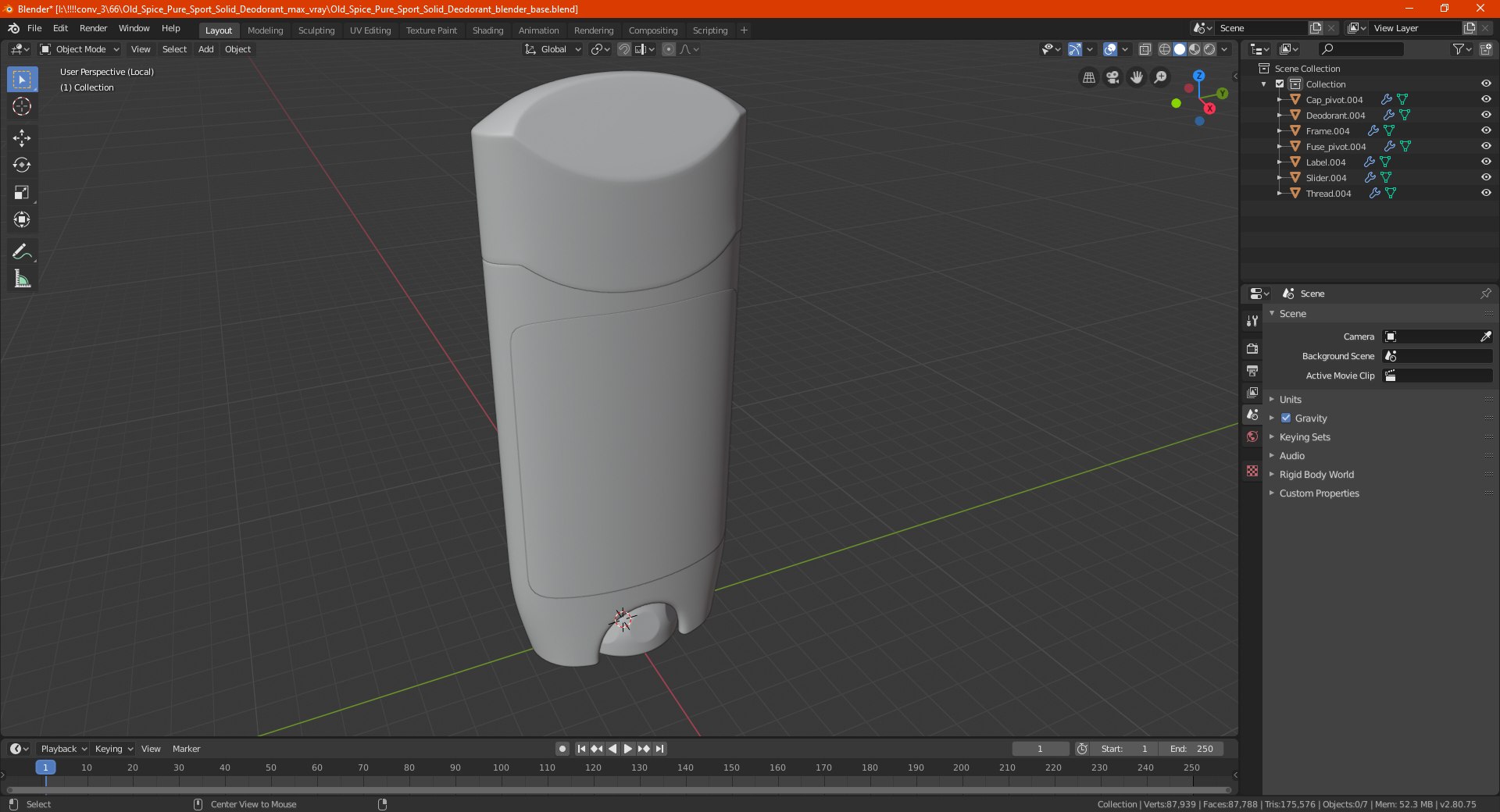This screenshot has height=812, width=1500.
Task: Click the zoom view magnifier icon
Action: (1161, 77)
